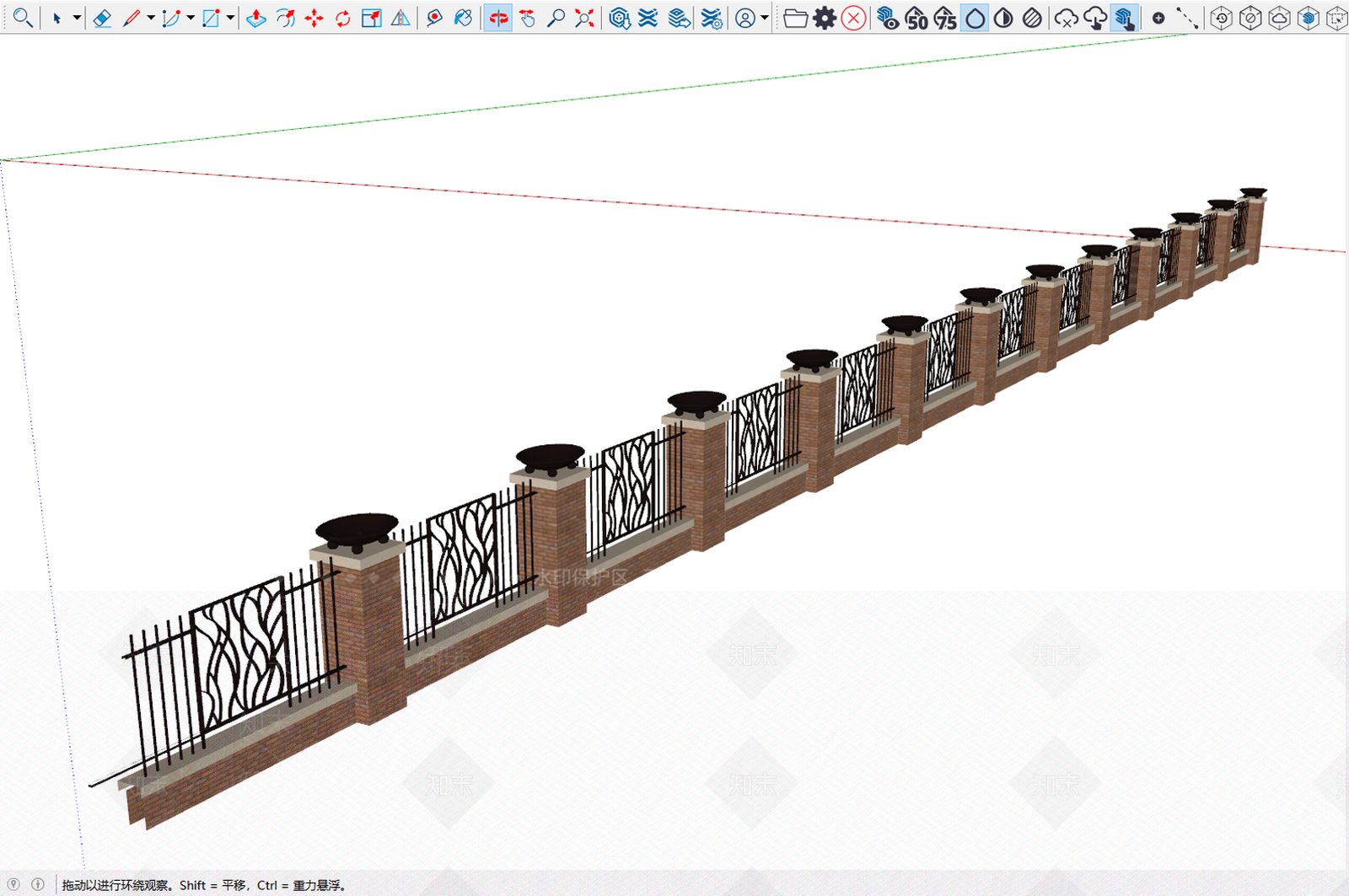Click the hexagon with blue layers icon

coord(1308,18)
